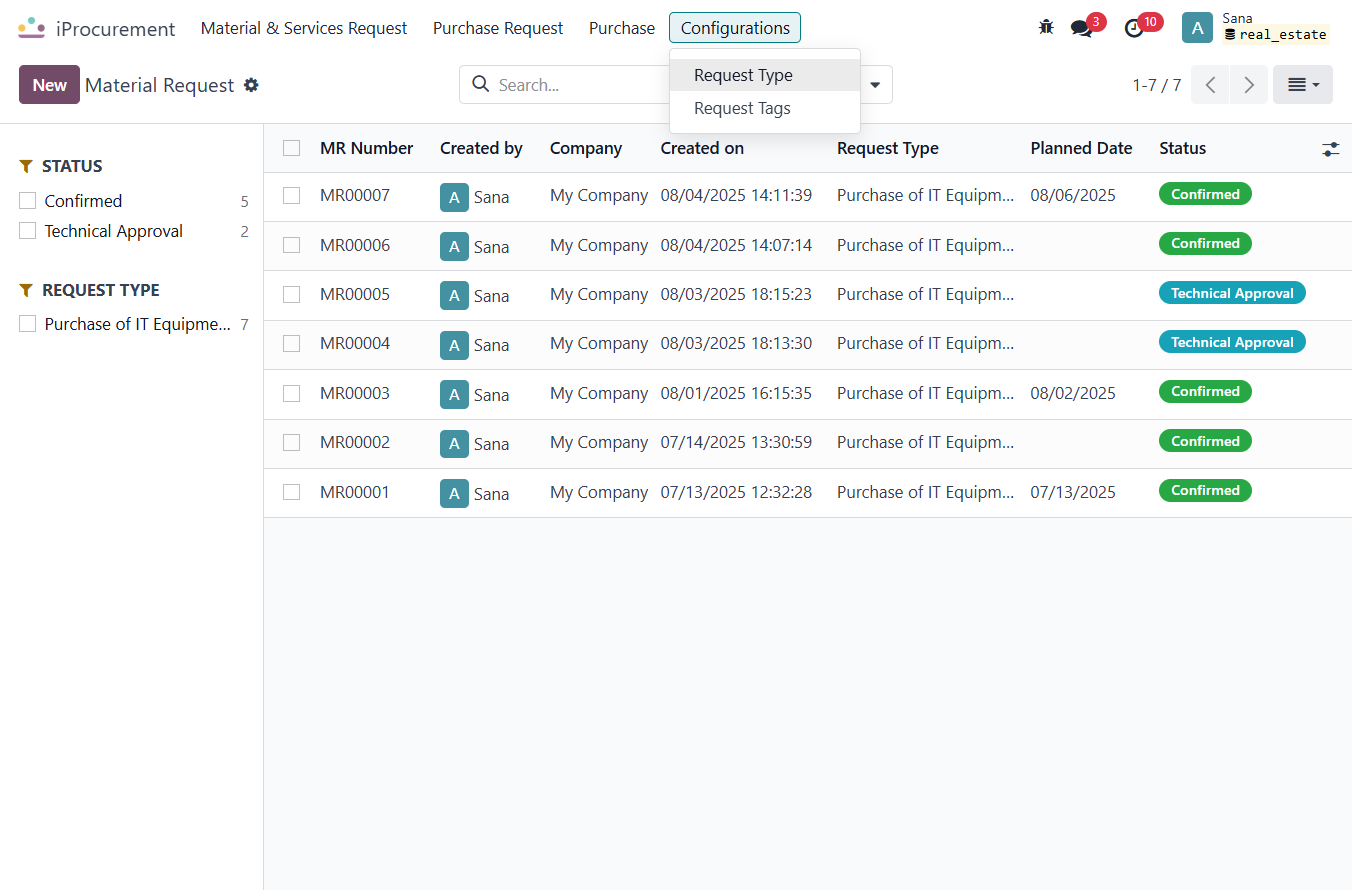1352x890 pixels.
Task: Sort by the Planned Date column header
Action: point(1081,148)
